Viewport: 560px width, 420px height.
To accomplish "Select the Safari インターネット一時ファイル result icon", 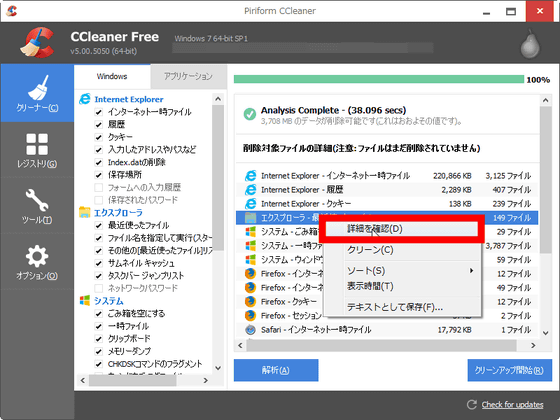I will click(x=250, y=329).
